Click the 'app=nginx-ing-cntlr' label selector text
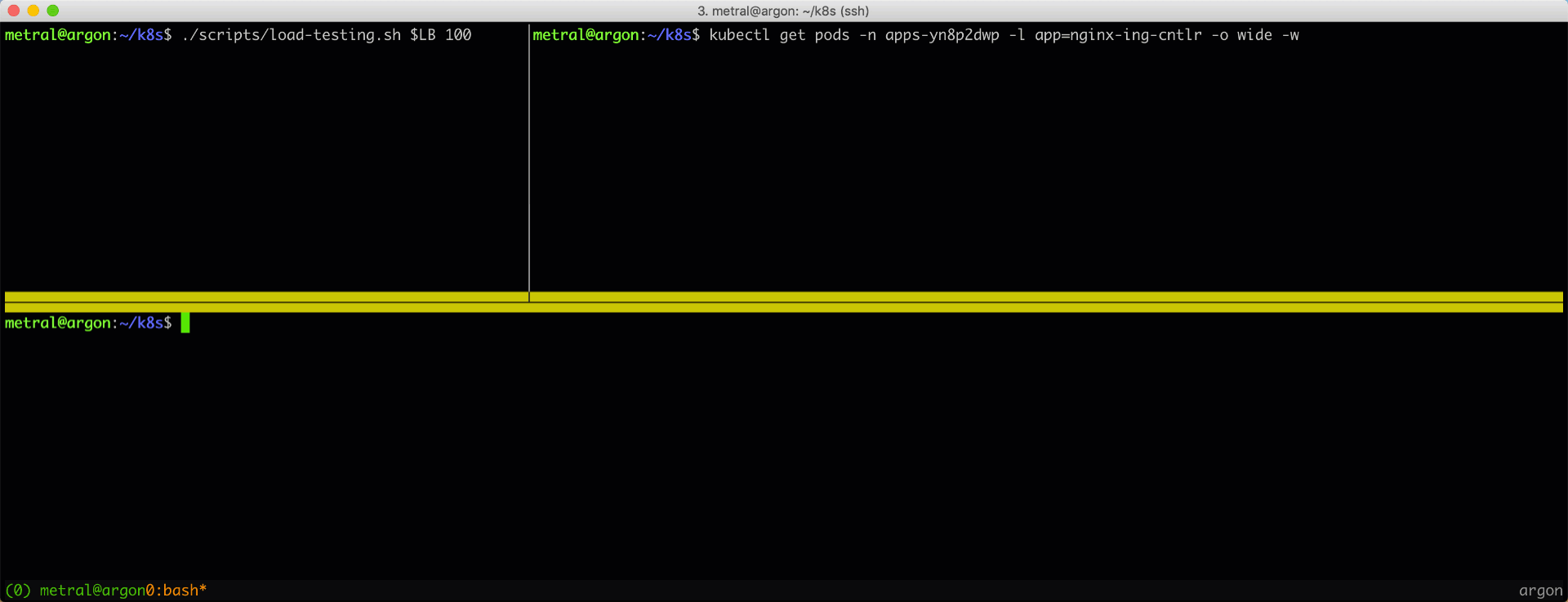Image resolution: width=1568 pixels, height=602 pixels. [1118, 35]
